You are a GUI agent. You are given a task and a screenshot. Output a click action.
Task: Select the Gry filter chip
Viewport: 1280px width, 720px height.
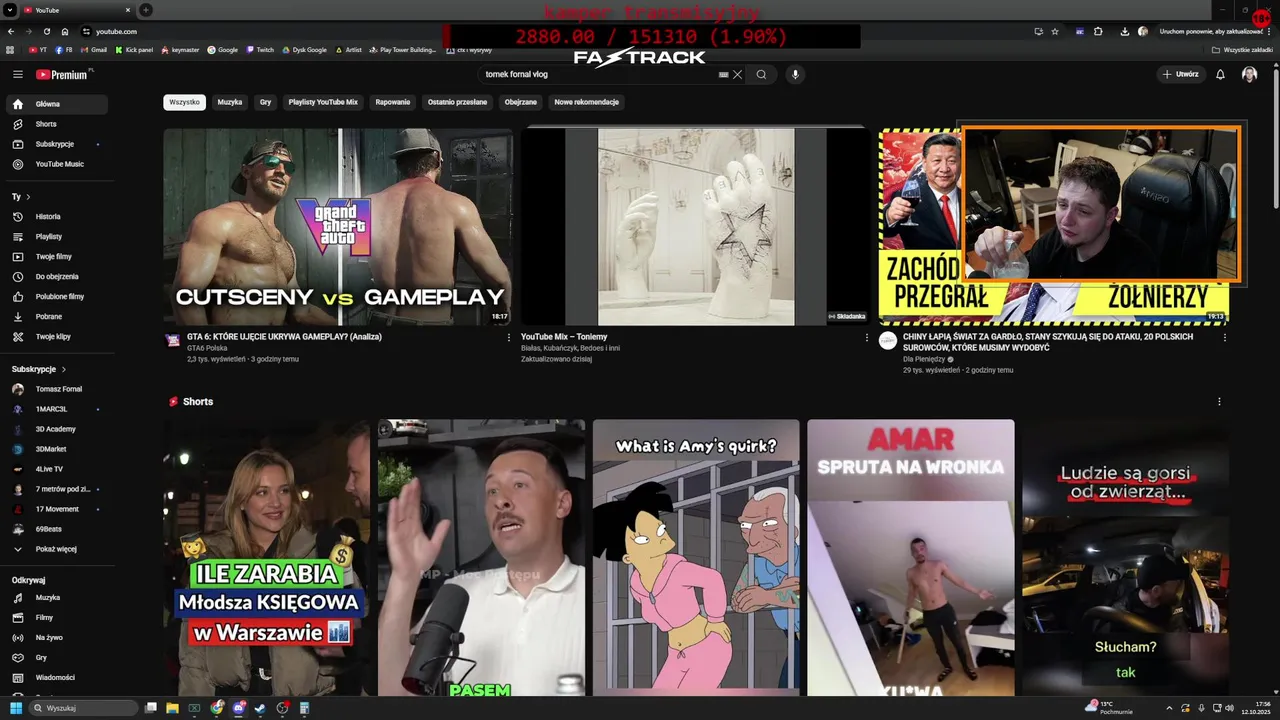click(265, 102)
